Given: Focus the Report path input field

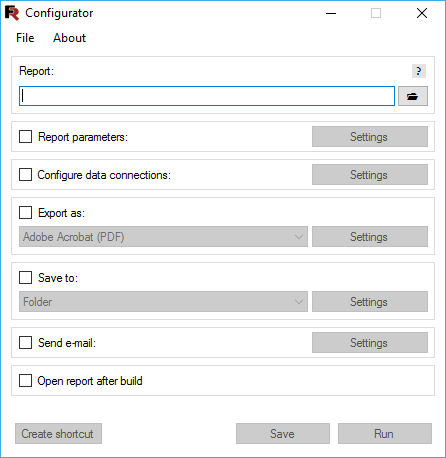Looking at the screenshot, I should point(207,96).
